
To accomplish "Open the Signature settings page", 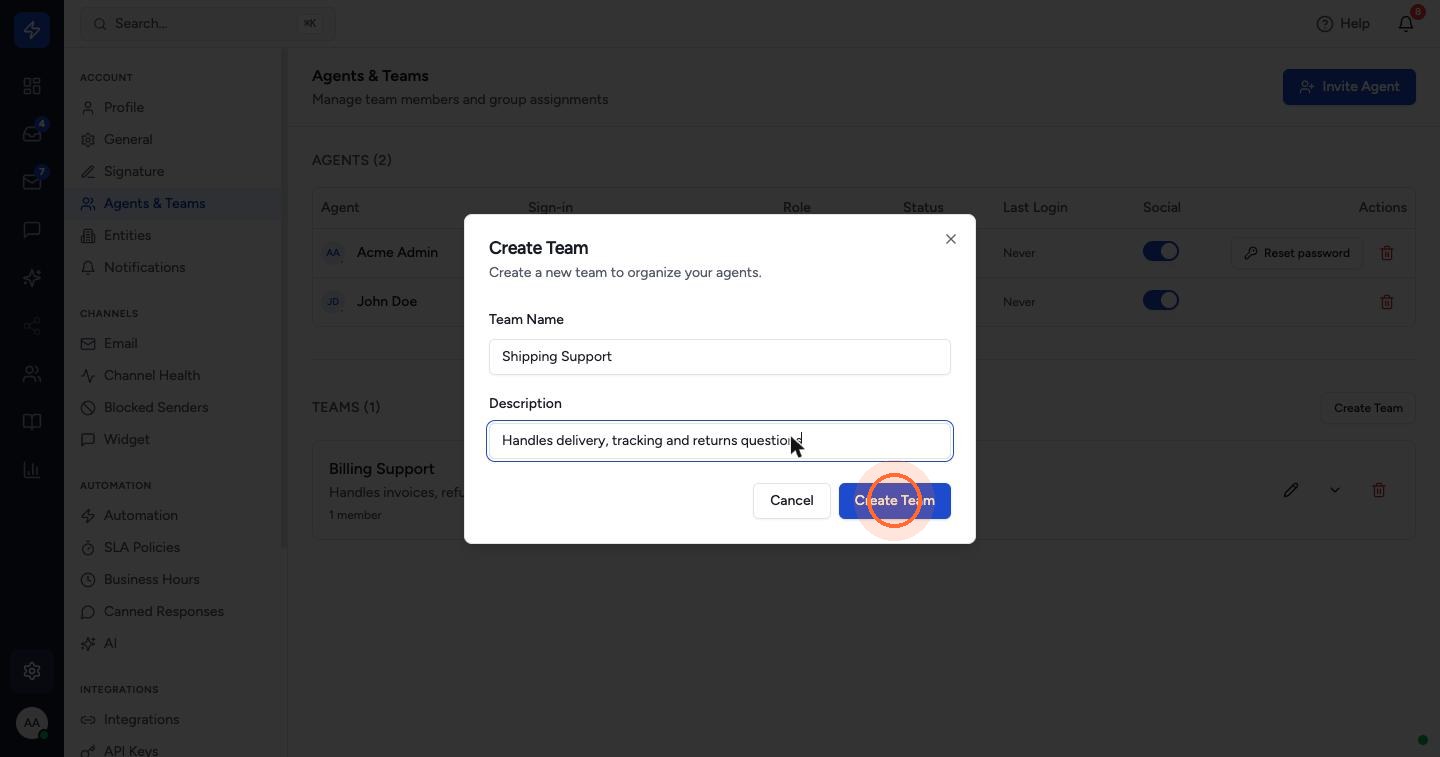I will (134, 171).
